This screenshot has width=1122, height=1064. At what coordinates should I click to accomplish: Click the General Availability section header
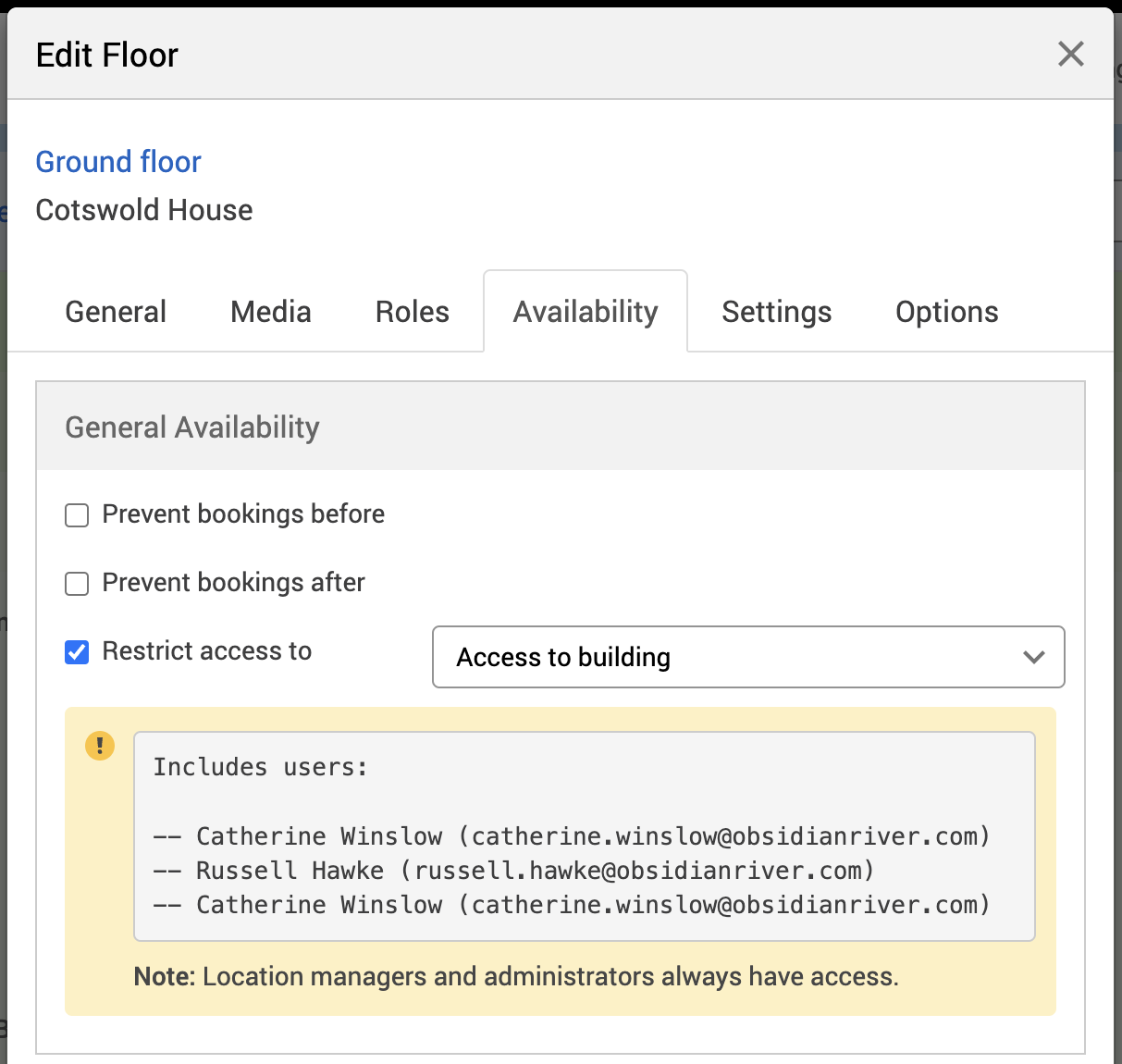(192, 427)
